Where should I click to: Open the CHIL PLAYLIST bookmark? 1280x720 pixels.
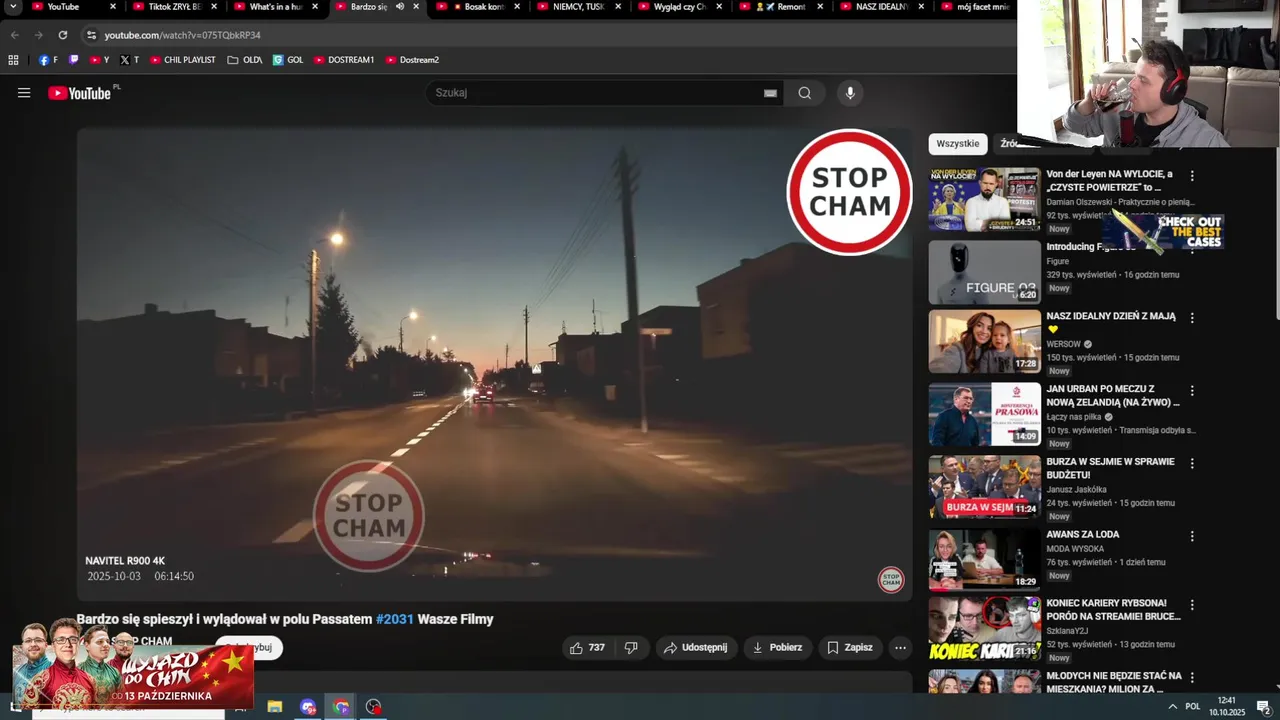tap(183, 60)
